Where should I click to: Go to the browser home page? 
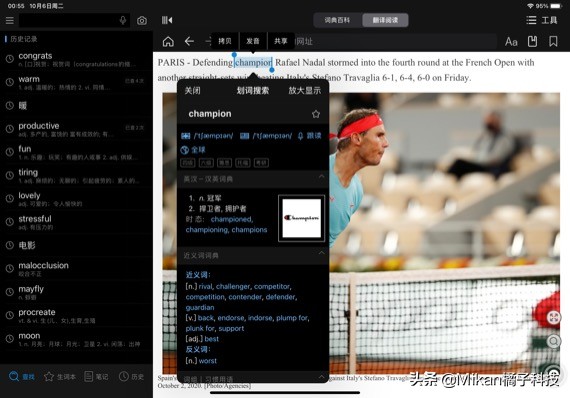[168, 41]
